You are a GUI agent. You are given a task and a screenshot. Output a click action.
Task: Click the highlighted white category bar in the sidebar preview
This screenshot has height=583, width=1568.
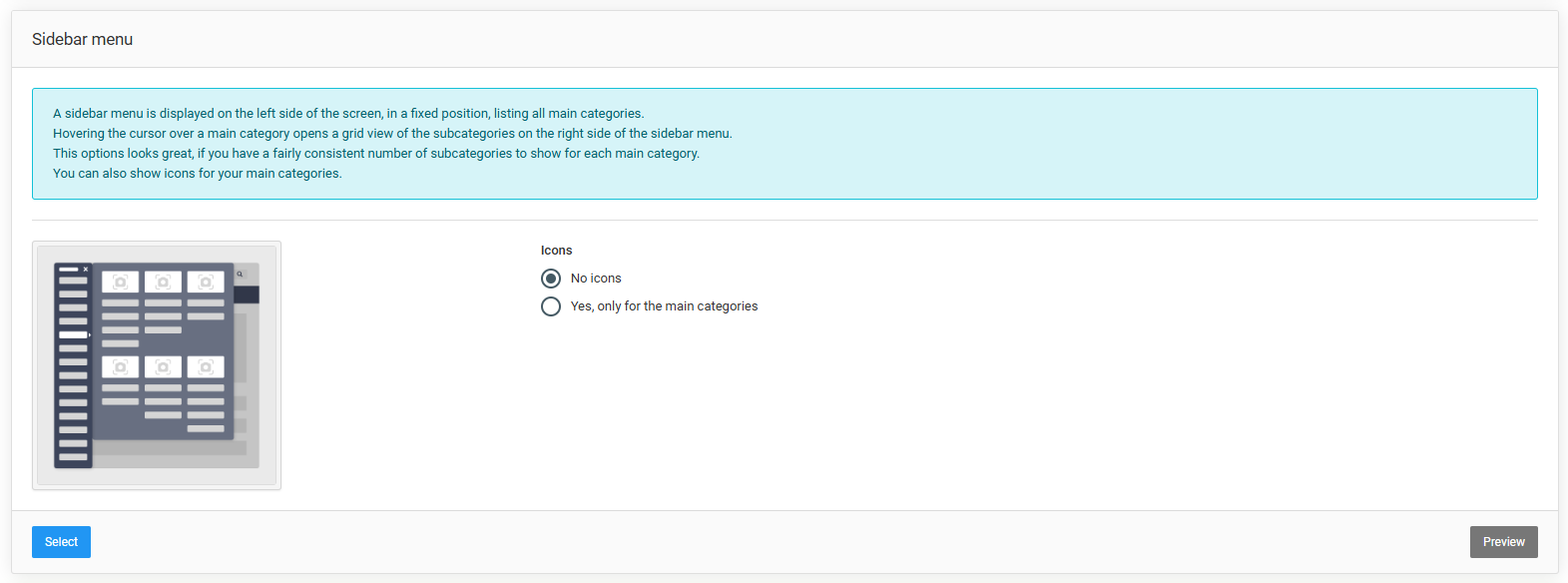[x=72, y=334]
